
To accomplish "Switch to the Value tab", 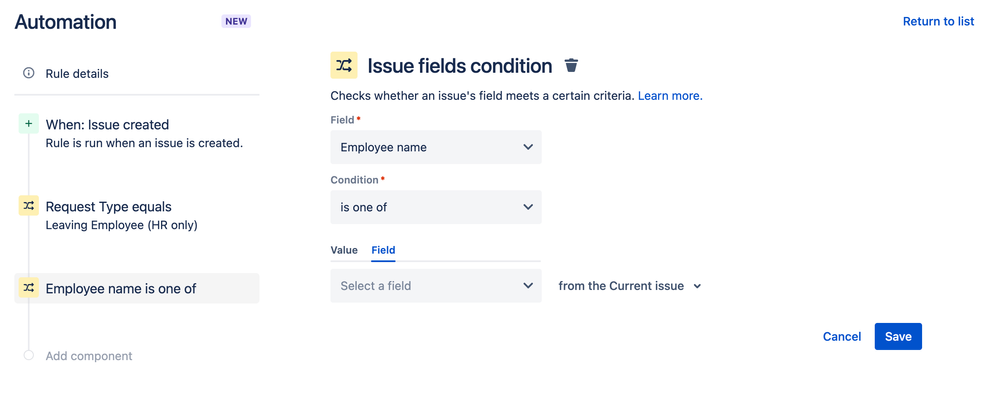I will (344, 250).
